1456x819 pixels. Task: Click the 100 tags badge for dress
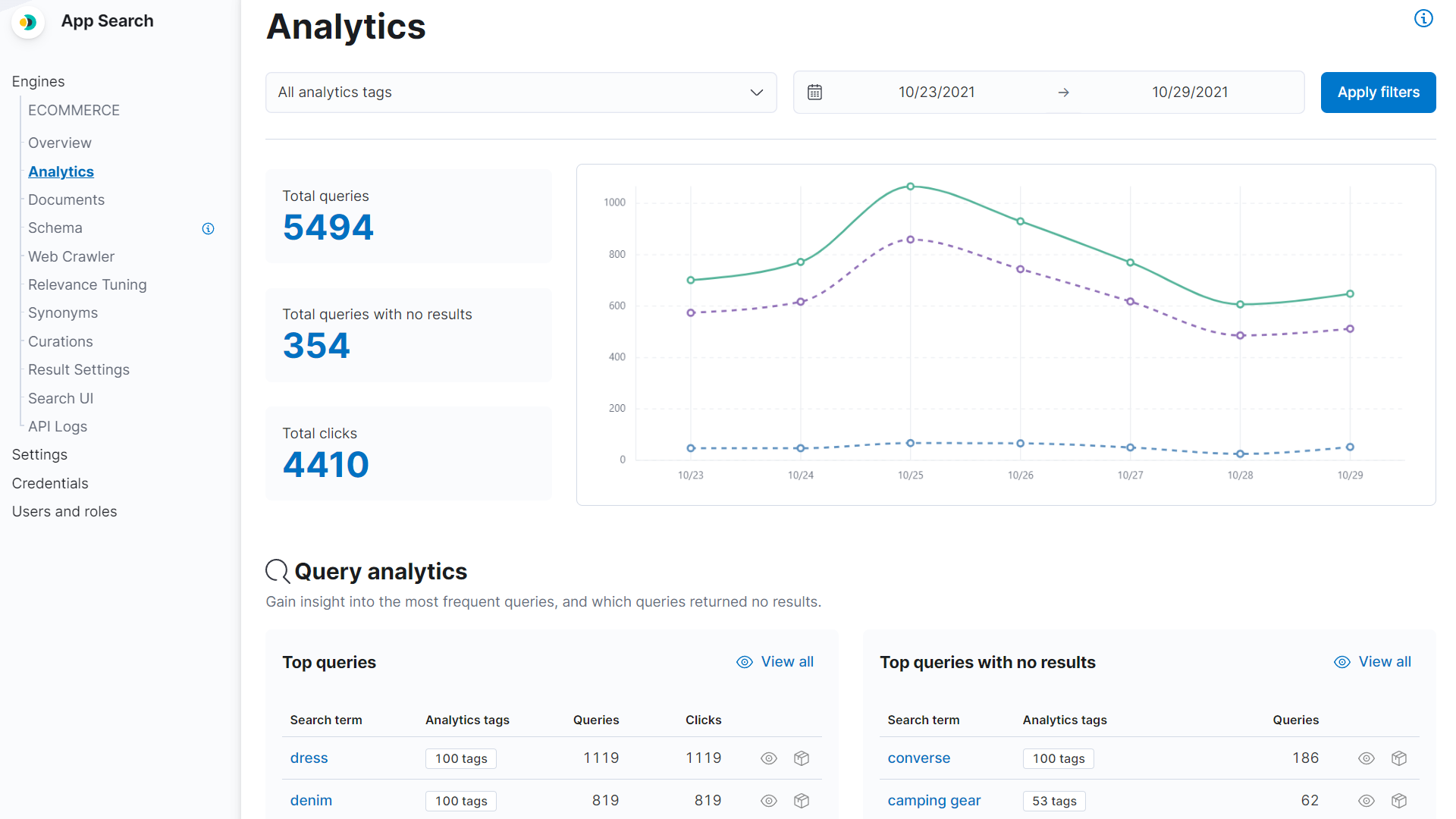461,758
